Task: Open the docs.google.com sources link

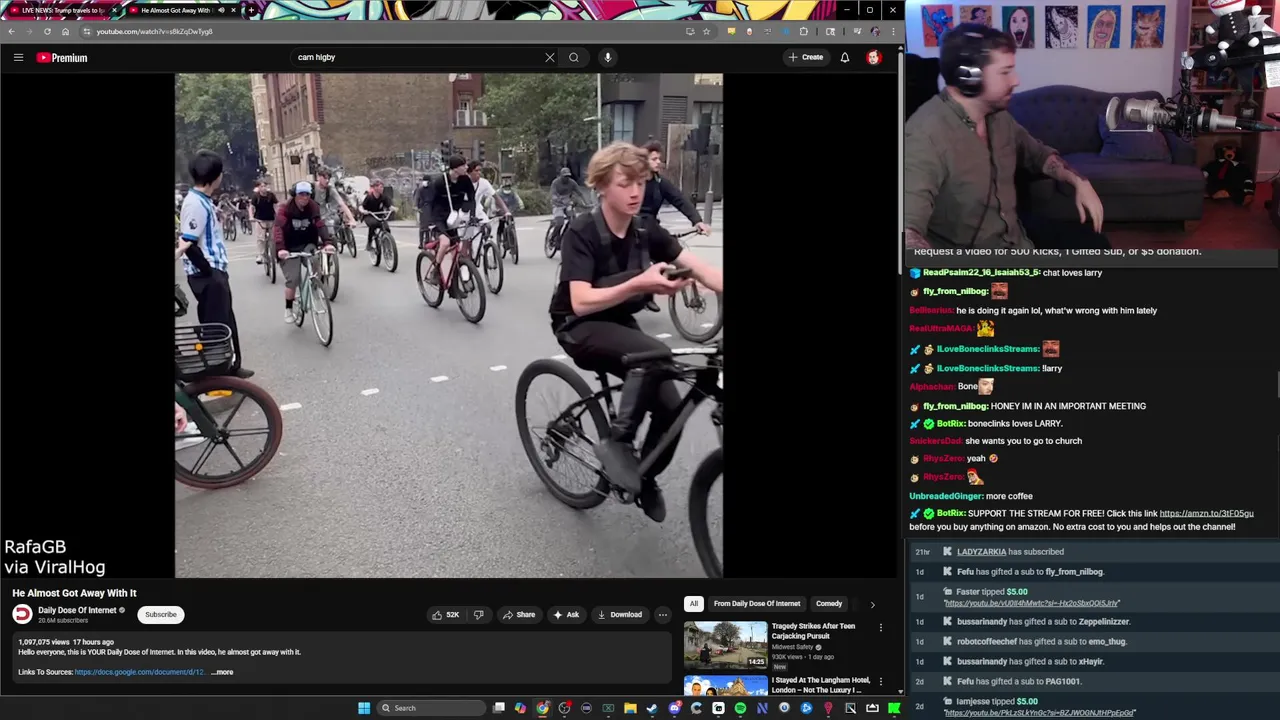Action: point(139,672)
